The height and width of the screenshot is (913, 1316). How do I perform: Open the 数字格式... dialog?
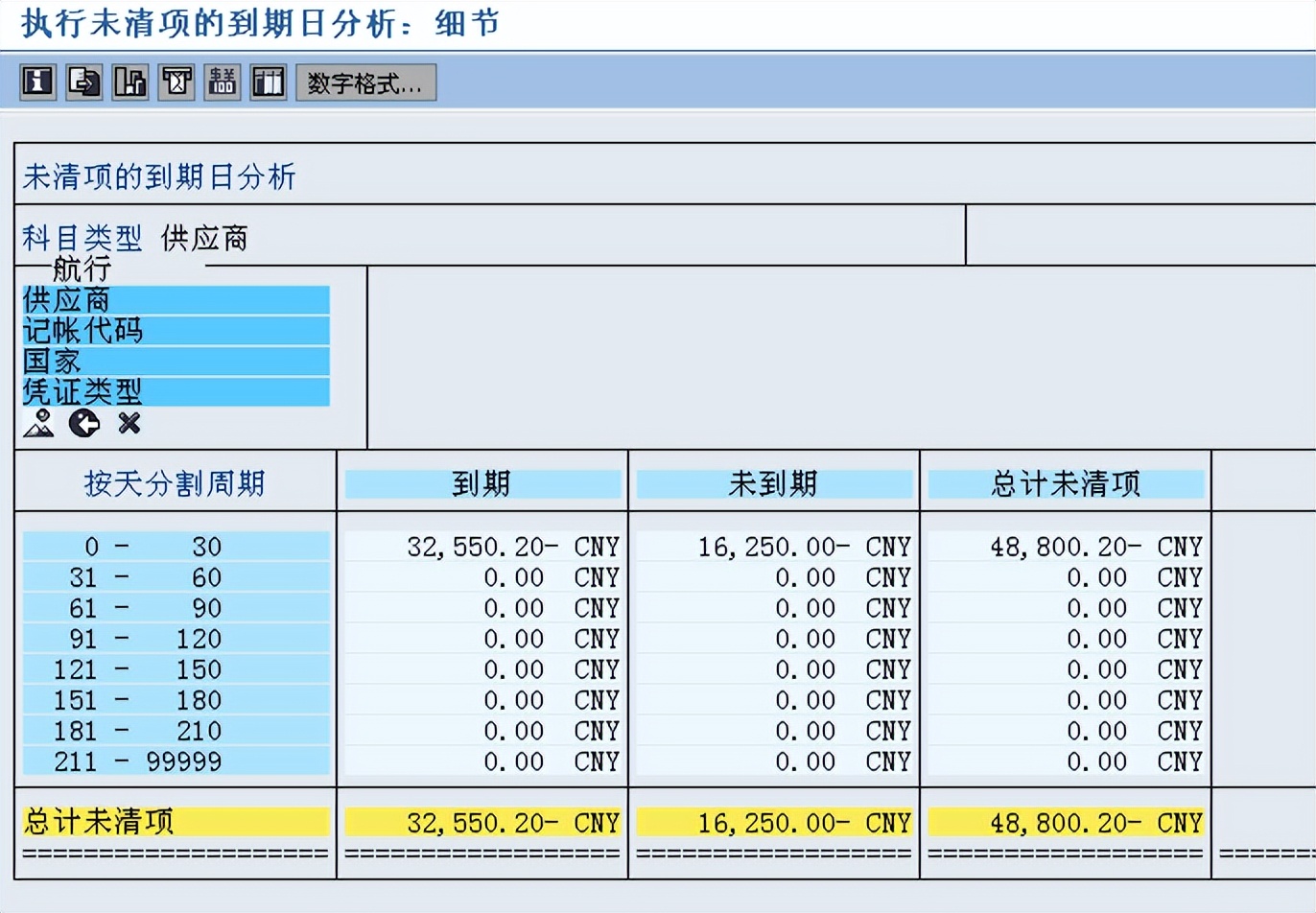(365, 82)
